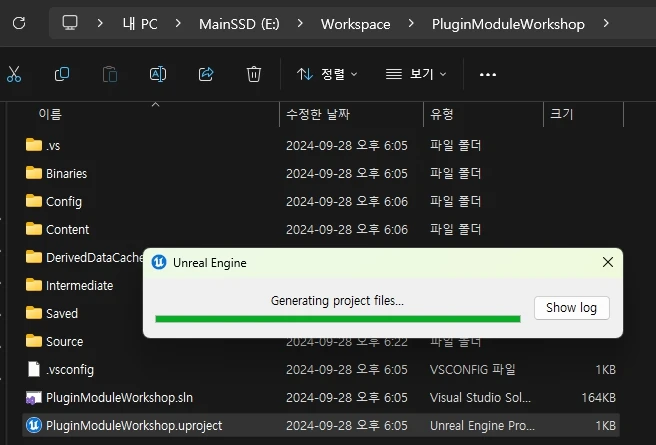656x445 pixels.
Task: Click the Paste clipboard icon
Action: click(x=110, y=74)
